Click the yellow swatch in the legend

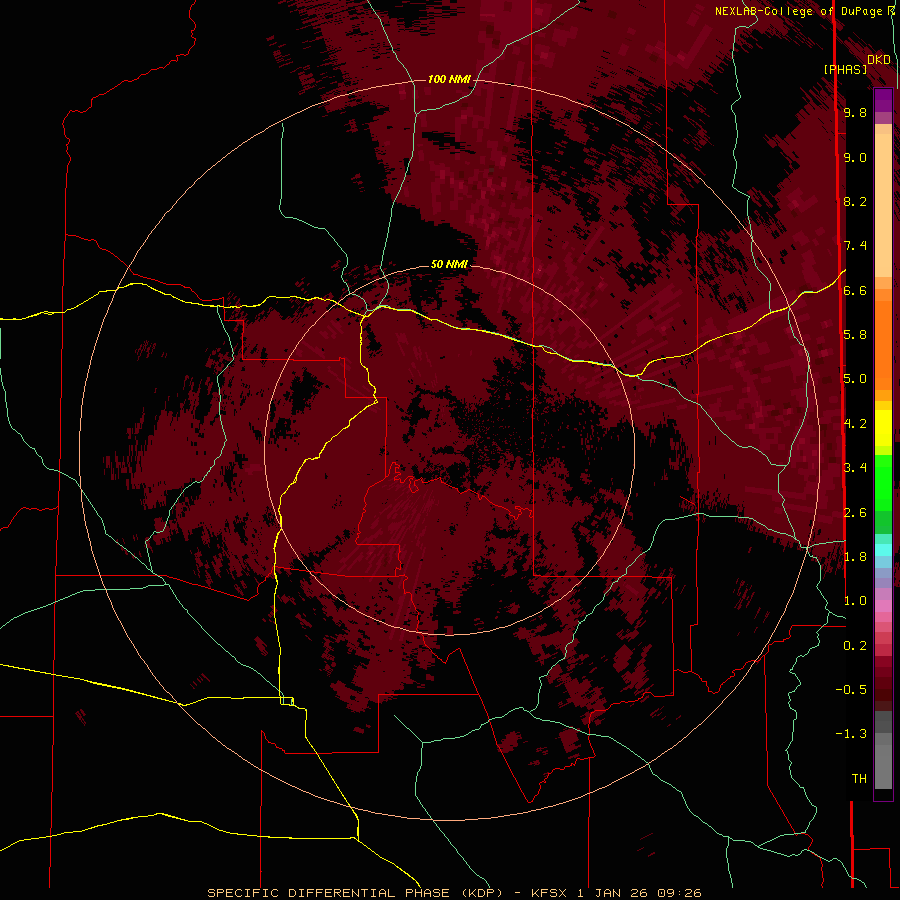883,428
